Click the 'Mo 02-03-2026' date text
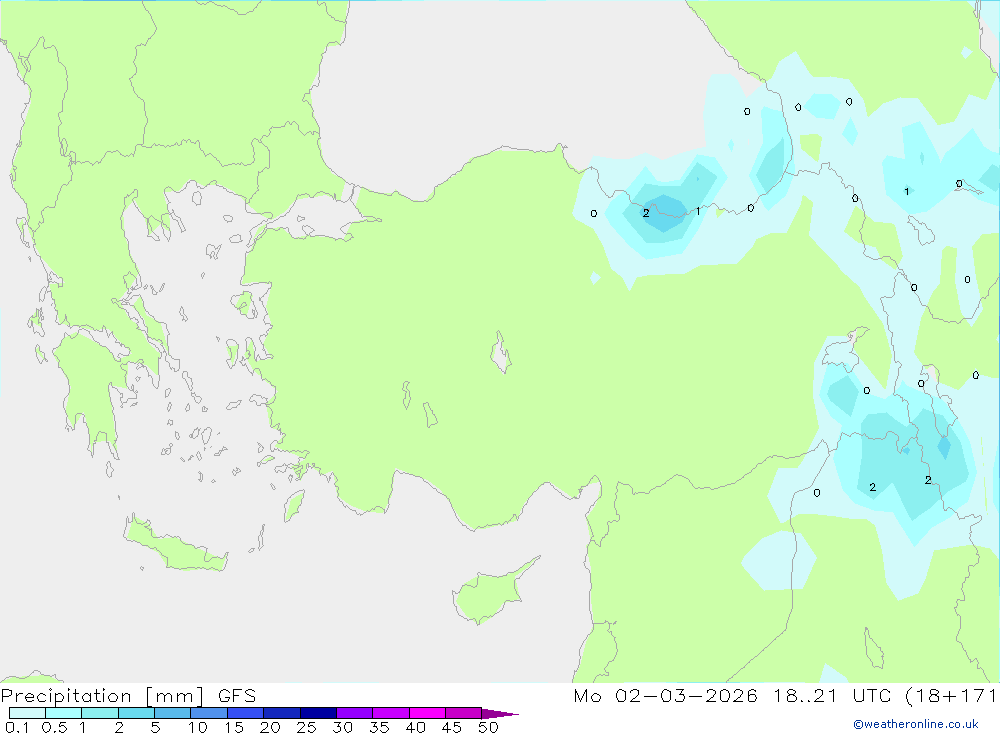The height and width of the screenshot is (733, 1000). click(x=665, y=696)
